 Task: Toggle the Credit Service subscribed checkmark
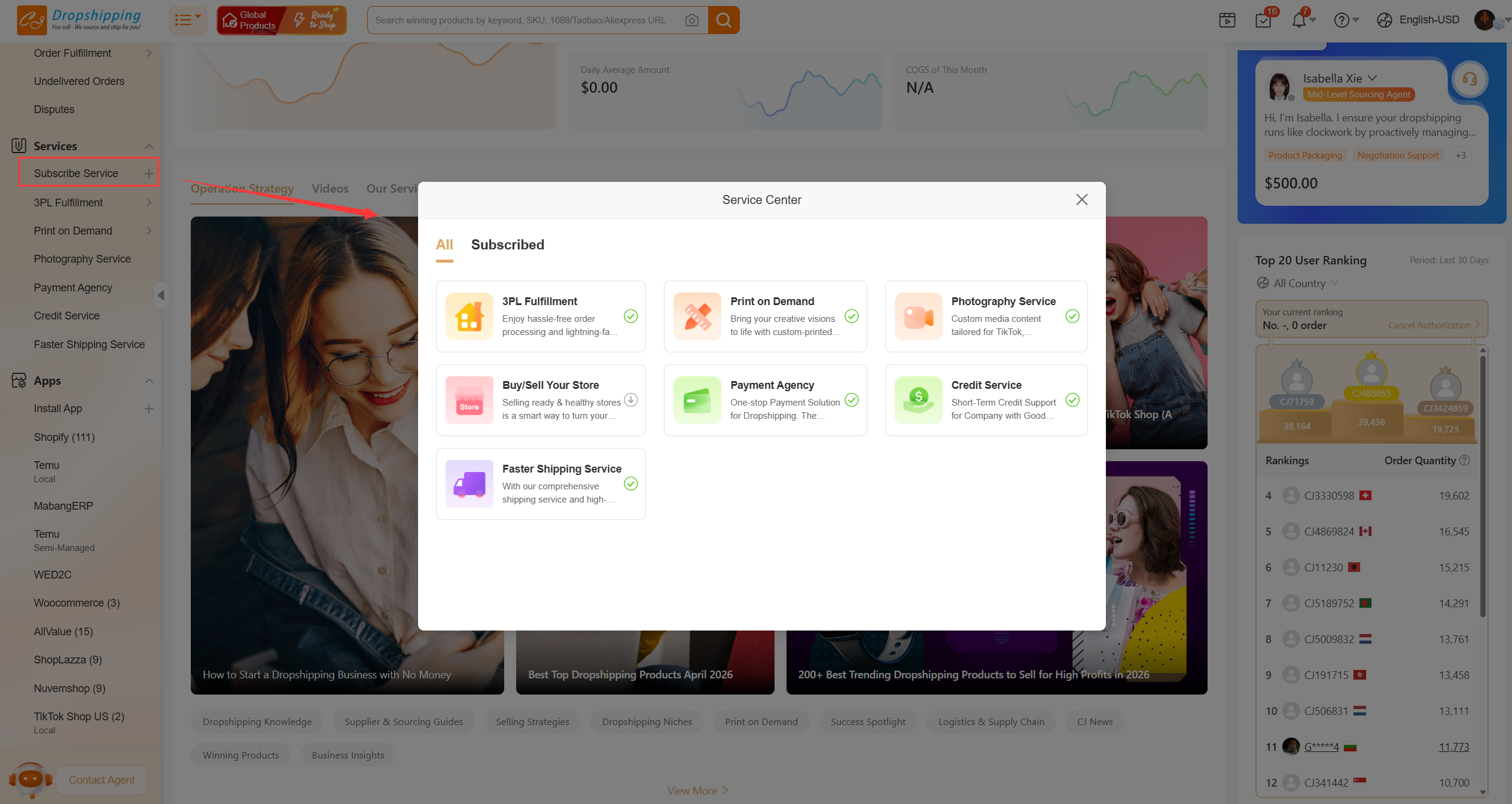point(1072,400)
